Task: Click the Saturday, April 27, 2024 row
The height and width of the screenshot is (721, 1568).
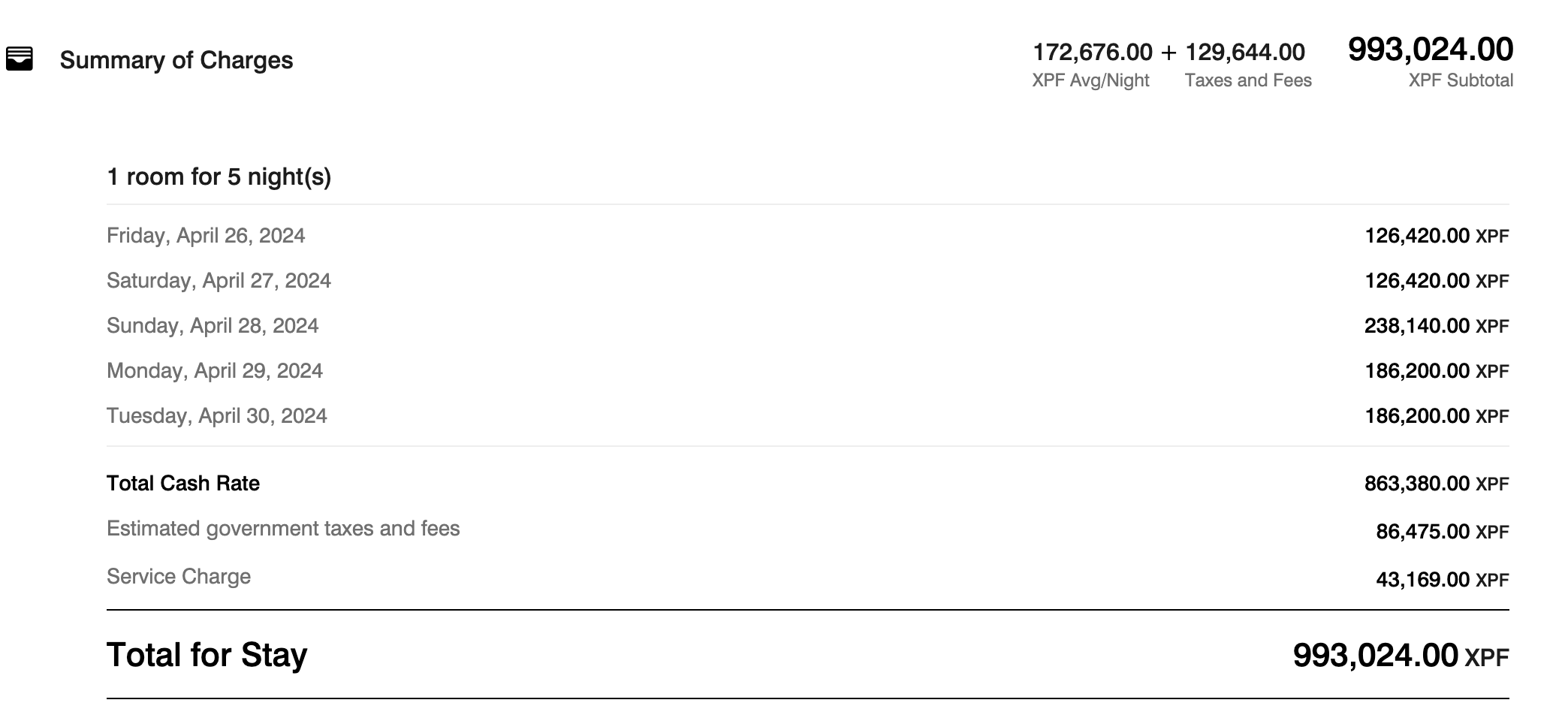Action: 808,281
